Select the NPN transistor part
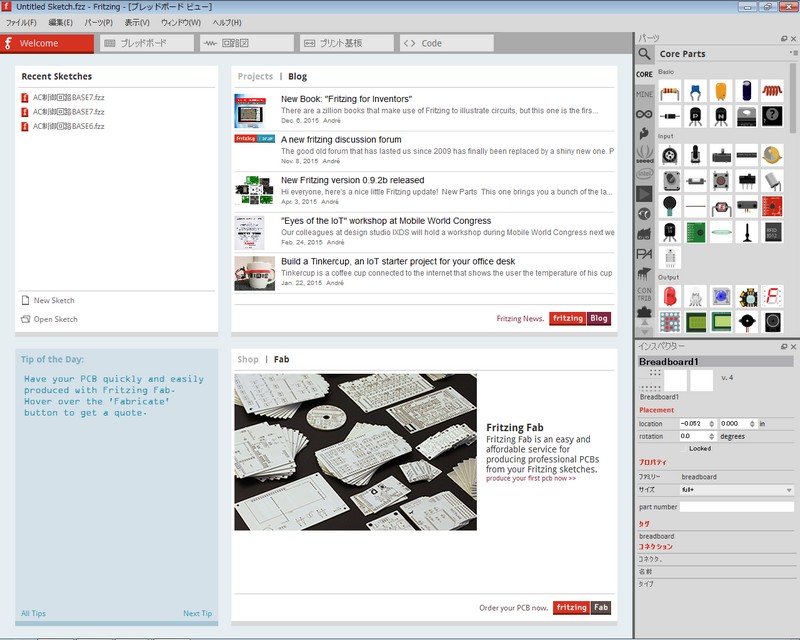Image resolution: width=800 pixels, height=640 pixels. (721, 116)
